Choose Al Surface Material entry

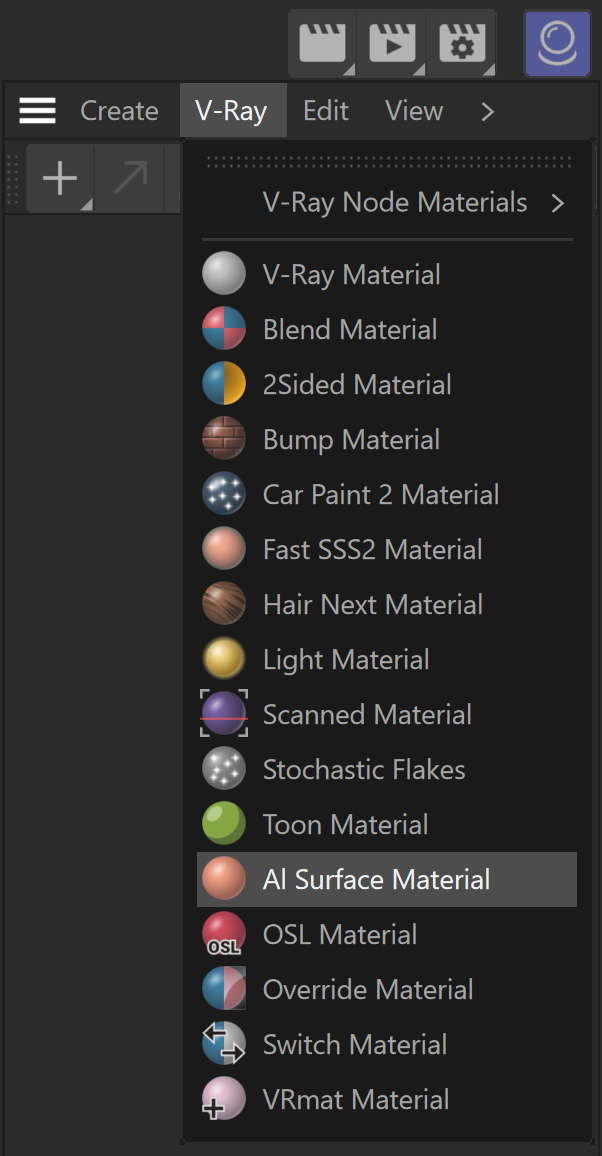(387, 880)
